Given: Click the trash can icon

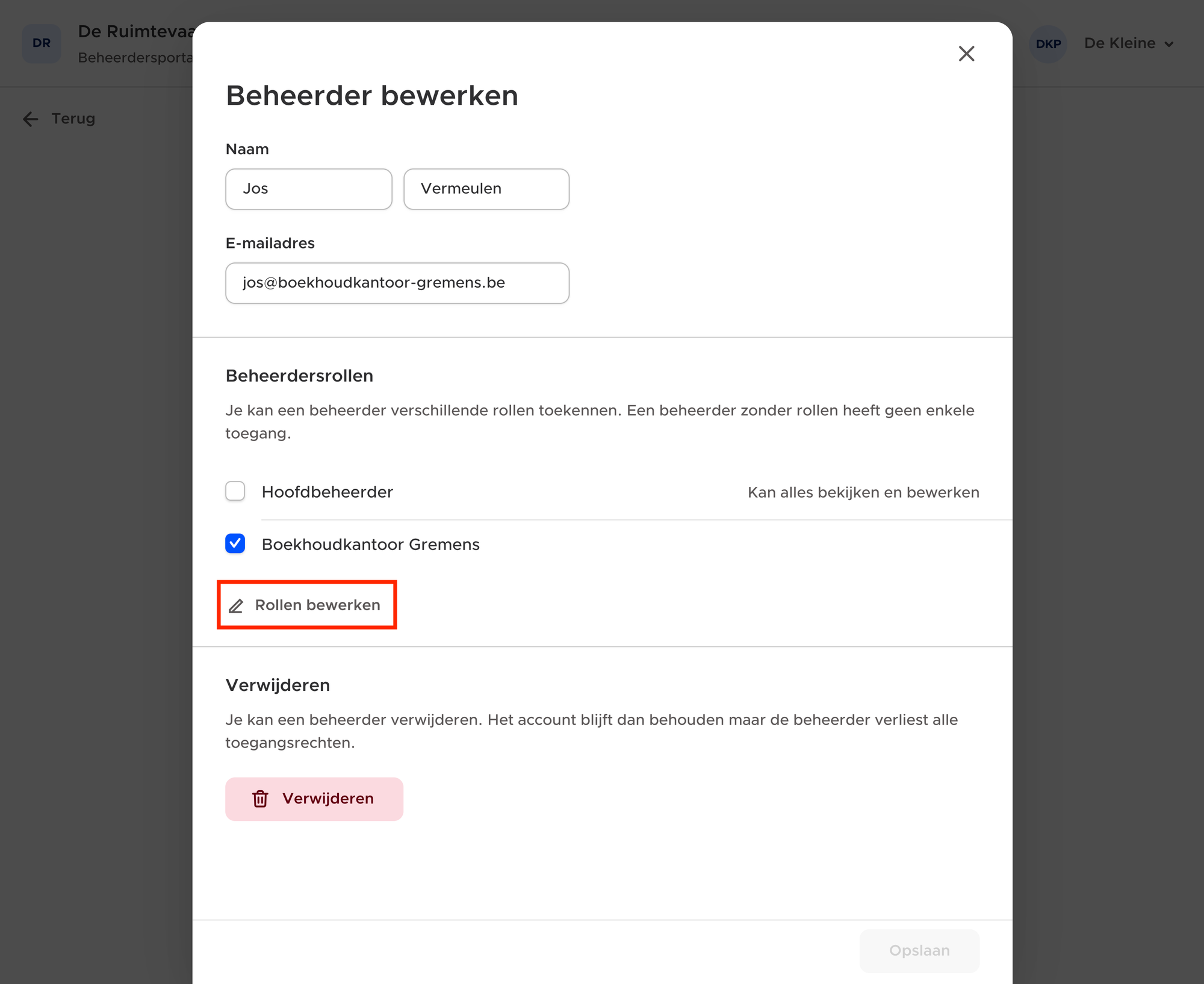Looking at the screenshot, I should [260, 799].
